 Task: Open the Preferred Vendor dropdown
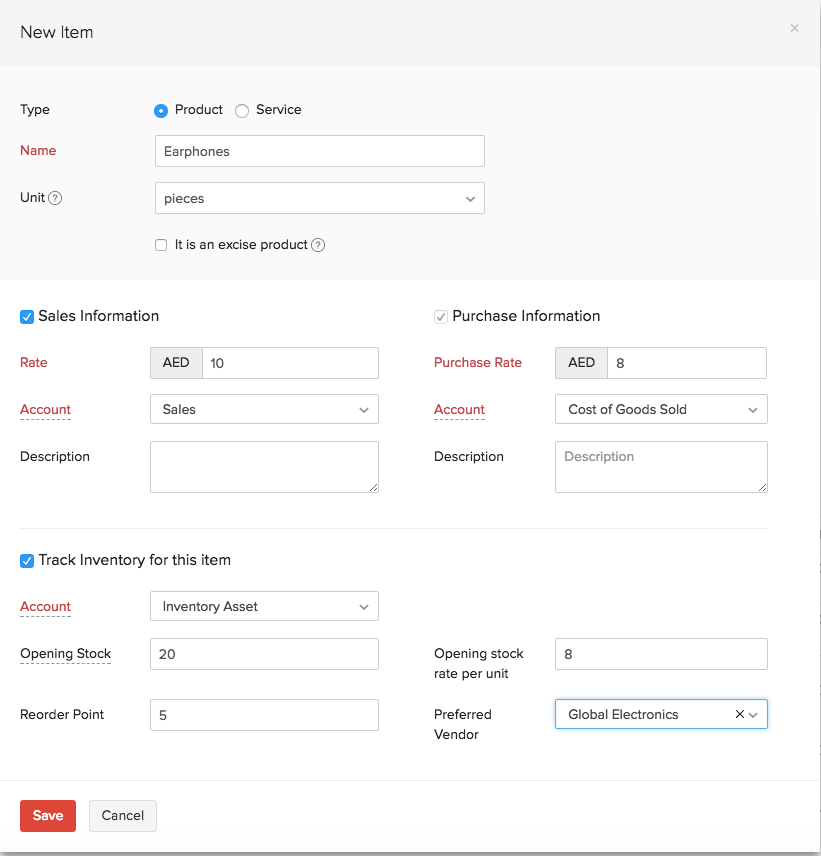757,714
